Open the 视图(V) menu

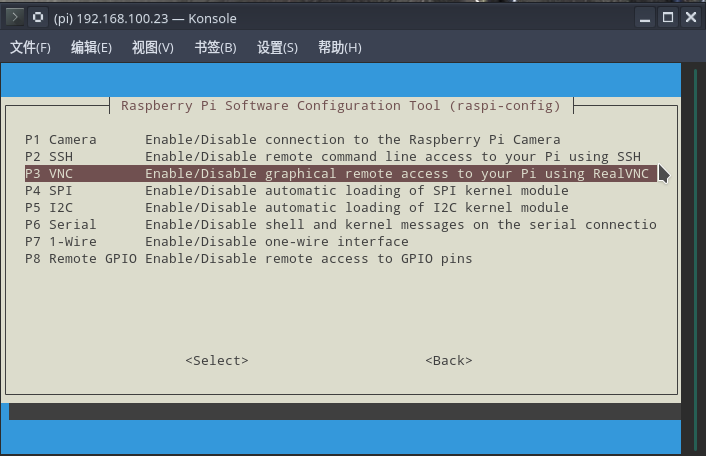coord(153,47)
